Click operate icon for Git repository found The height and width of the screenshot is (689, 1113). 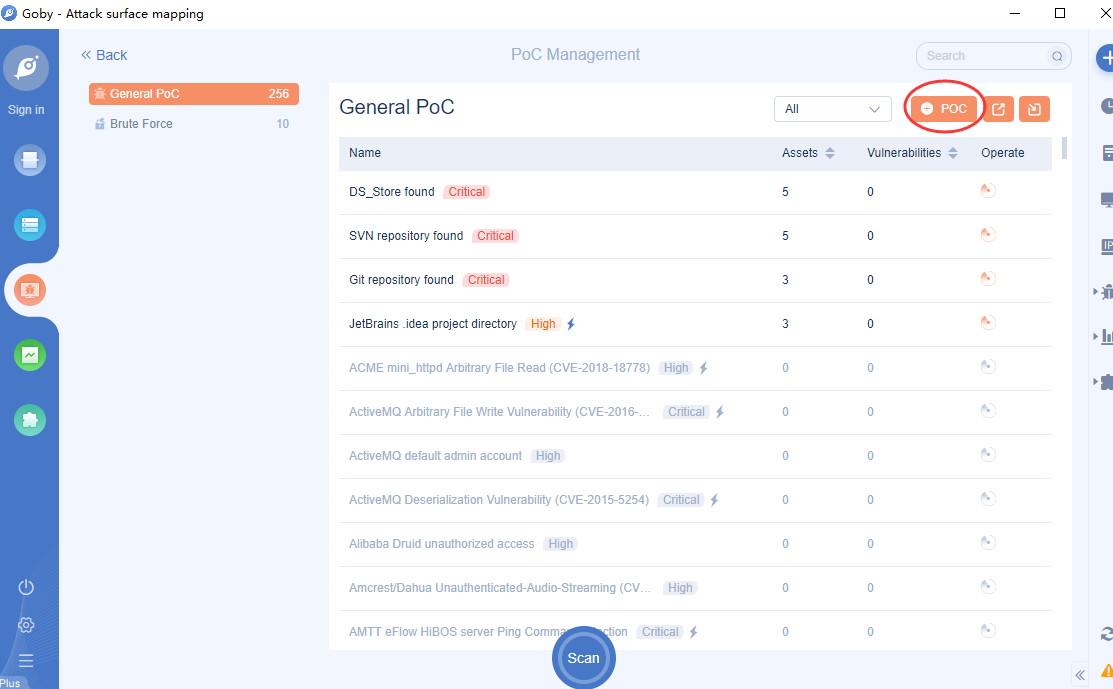pos(988,279)
